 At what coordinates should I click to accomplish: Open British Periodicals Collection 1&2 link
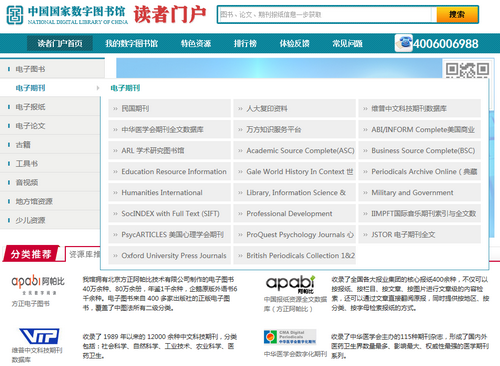(x=294, y=255)
